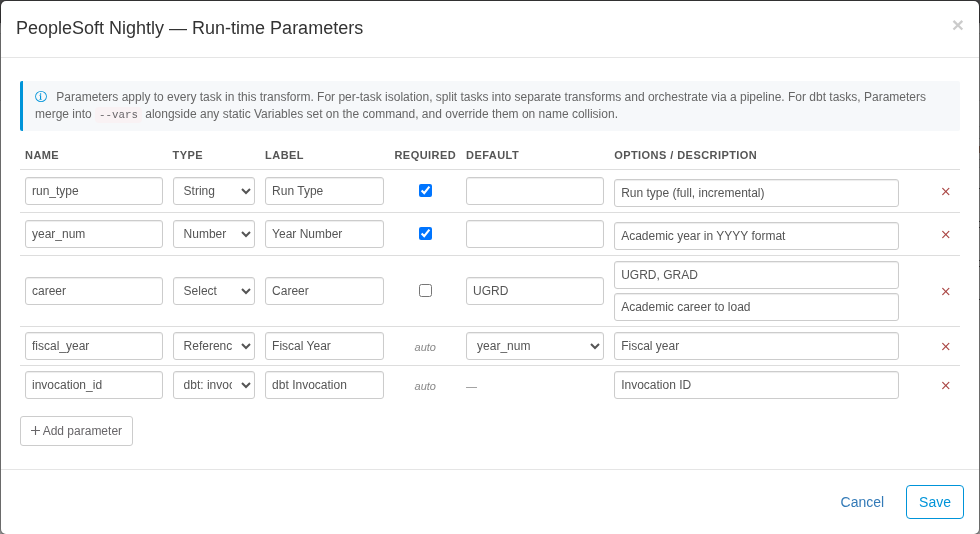The height and width of the screenshot is (534, 980).
Task: Click the Year Number label field
Action: (x=324, y=234)
